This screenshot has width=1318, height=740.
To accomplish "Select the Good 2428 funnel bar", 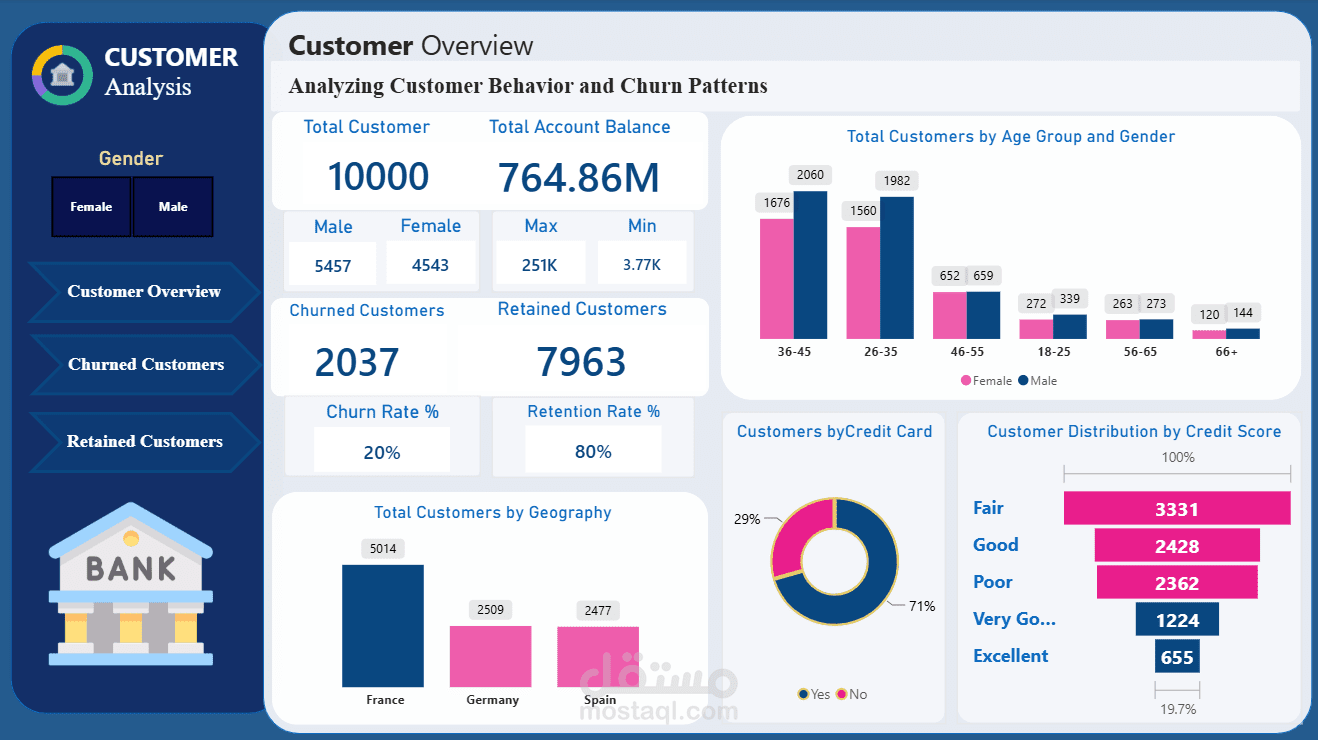I will (1177, 546).
